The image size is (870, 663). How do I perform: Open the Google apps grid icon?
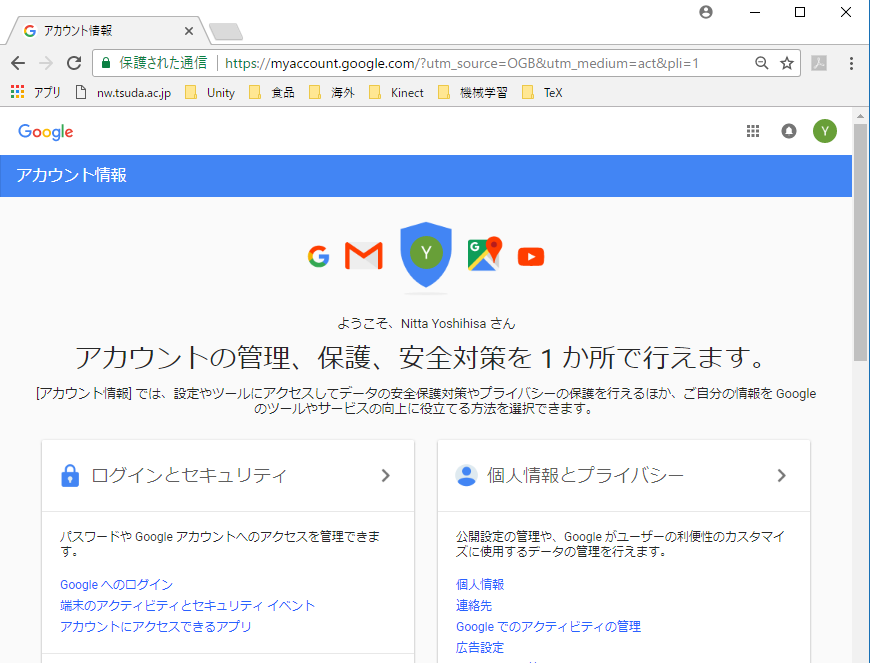pyautogui.click(x=754, y=131)
